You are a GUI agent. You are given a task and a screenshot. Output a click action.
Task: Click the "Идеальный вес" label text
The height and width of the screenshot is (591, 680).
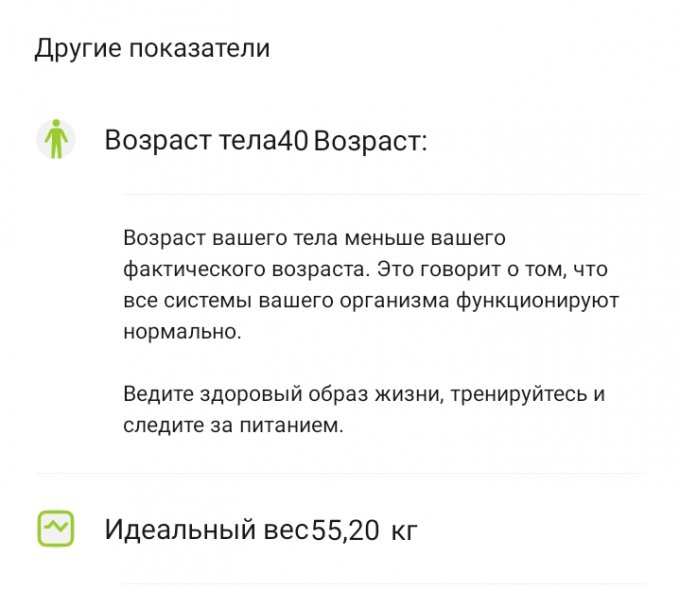[206, 530]
